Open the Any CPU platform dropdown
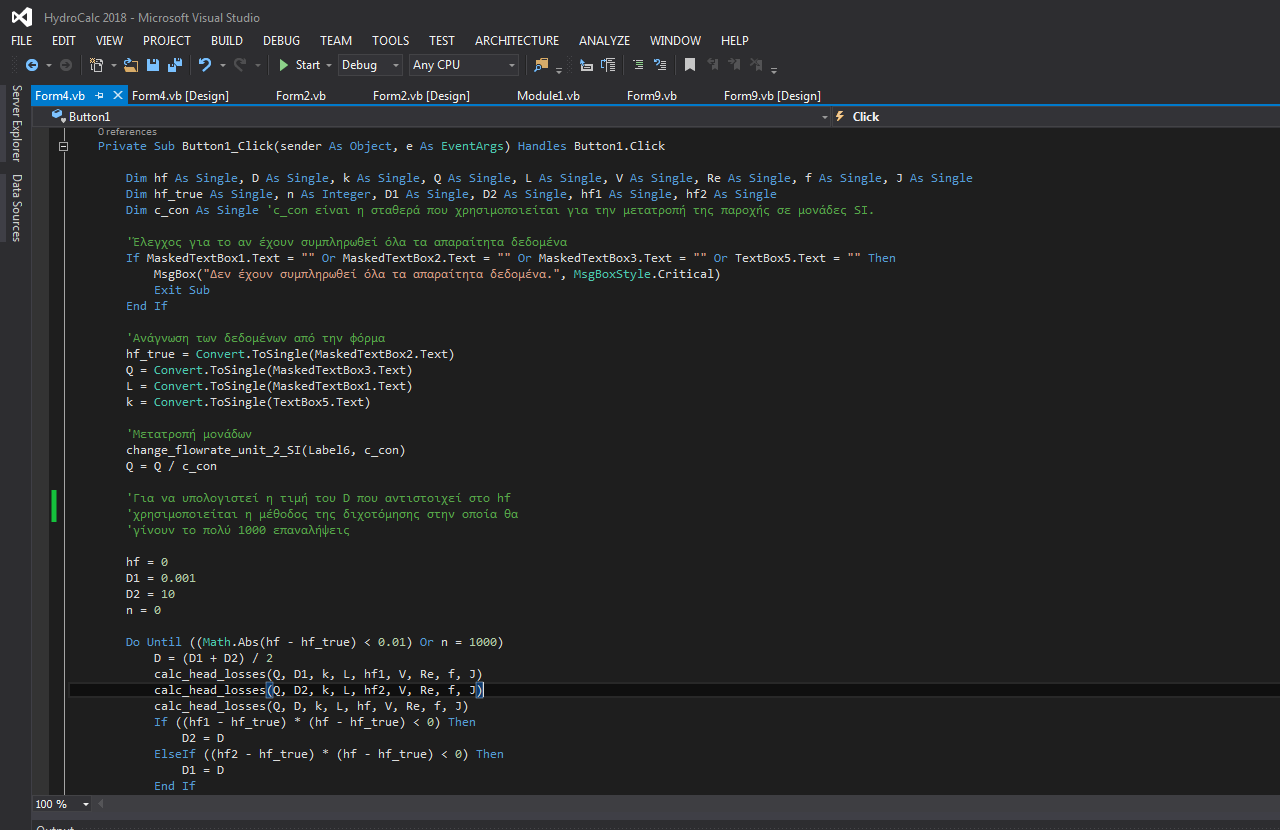The height and width of the screenshot is (830, 1280). point(512,65)
